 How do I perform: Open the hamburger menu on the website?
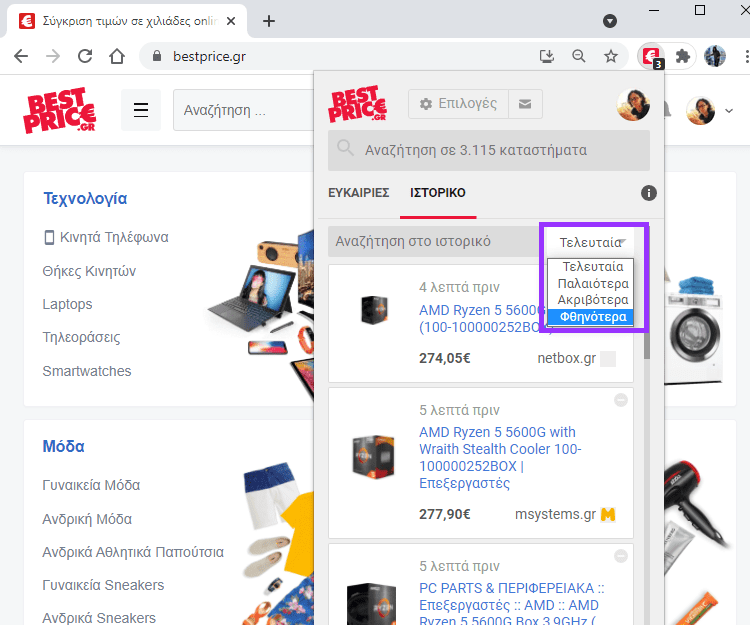pyautogui.click(x=141, y=110)
